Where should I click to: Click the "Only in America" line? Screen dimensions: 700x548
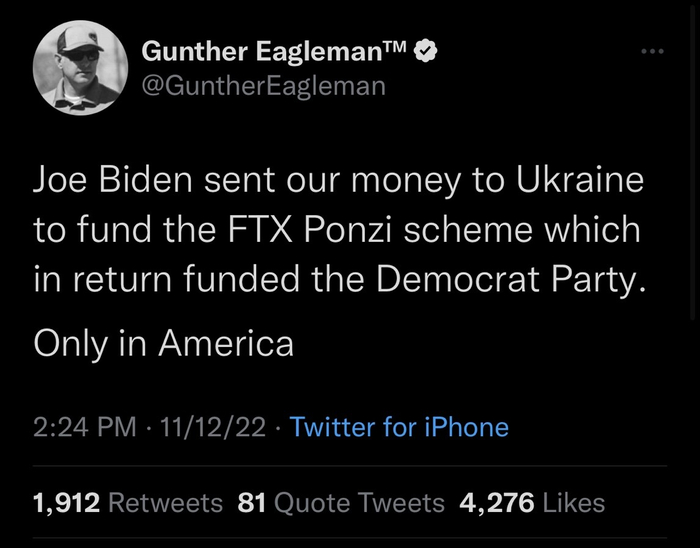pos(164,343)
